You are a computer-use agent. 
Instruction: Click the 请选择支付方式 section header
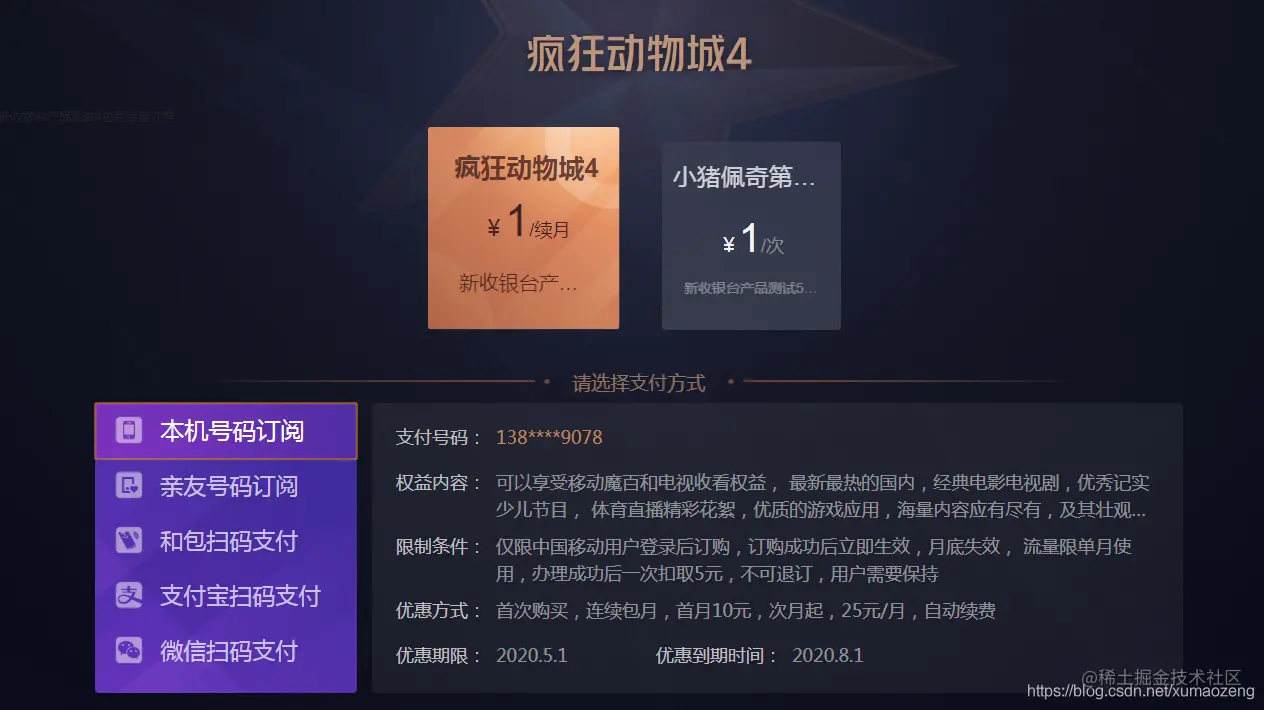click(x=638, y=383)
